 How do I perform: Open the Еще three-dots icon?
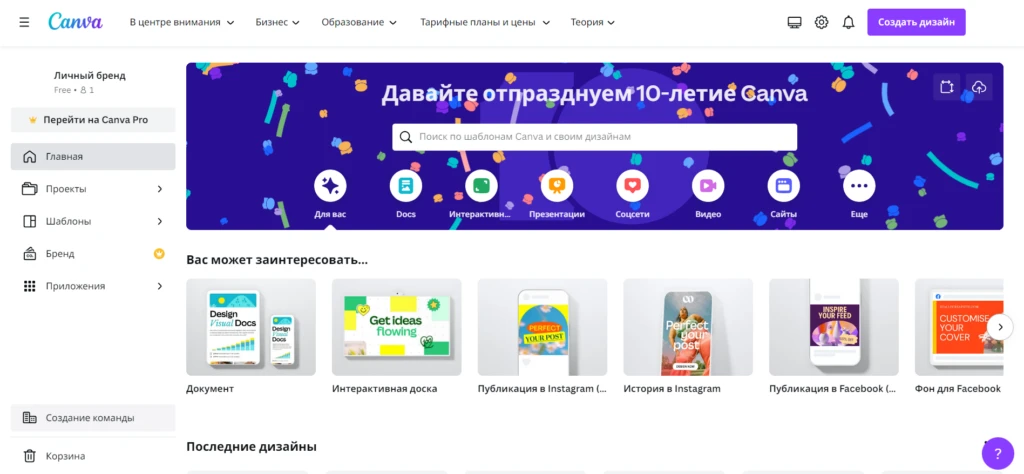click(x=859, y=186)
